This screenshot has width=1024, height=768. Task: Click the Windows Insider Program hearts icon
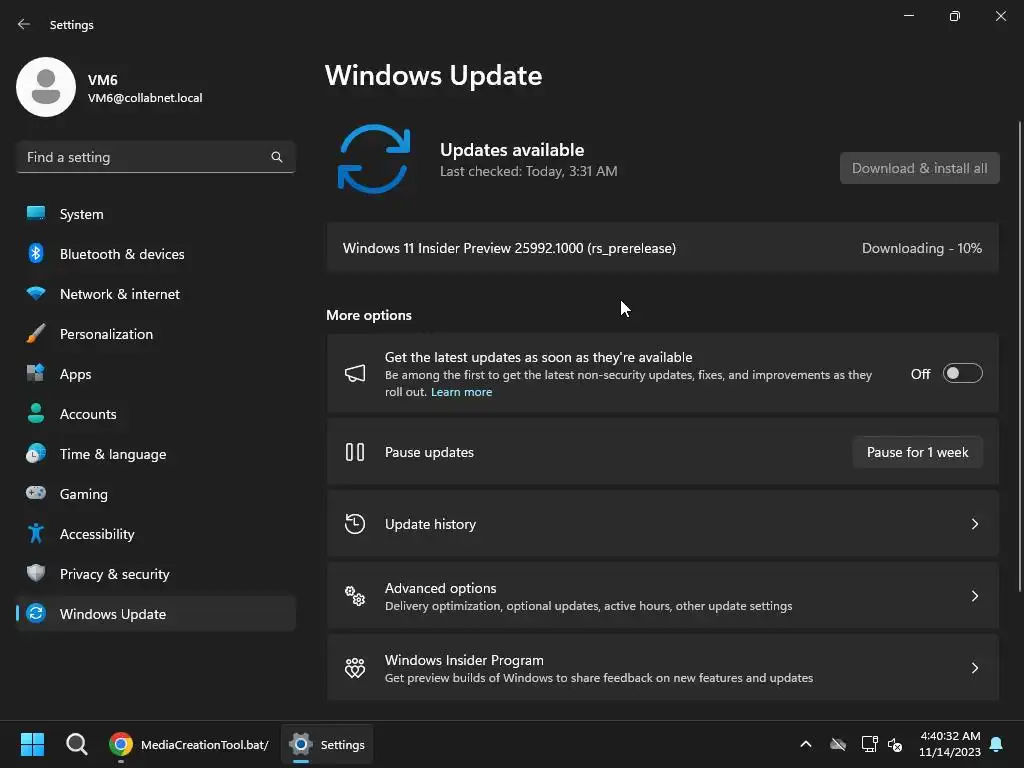[x=355, y=667]
